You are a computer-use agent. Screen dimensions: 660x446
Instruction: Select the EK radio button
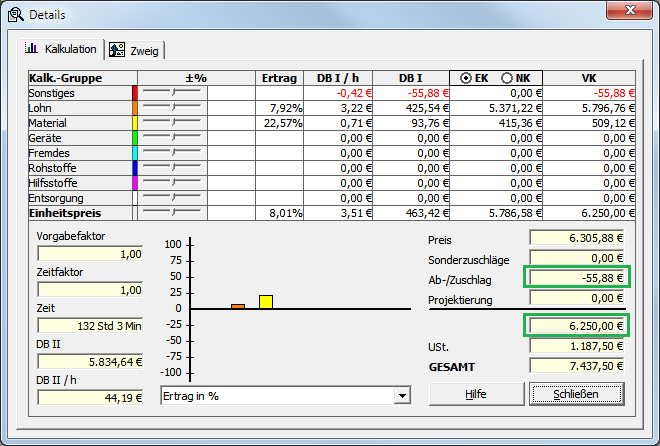(x=467, y=78)
